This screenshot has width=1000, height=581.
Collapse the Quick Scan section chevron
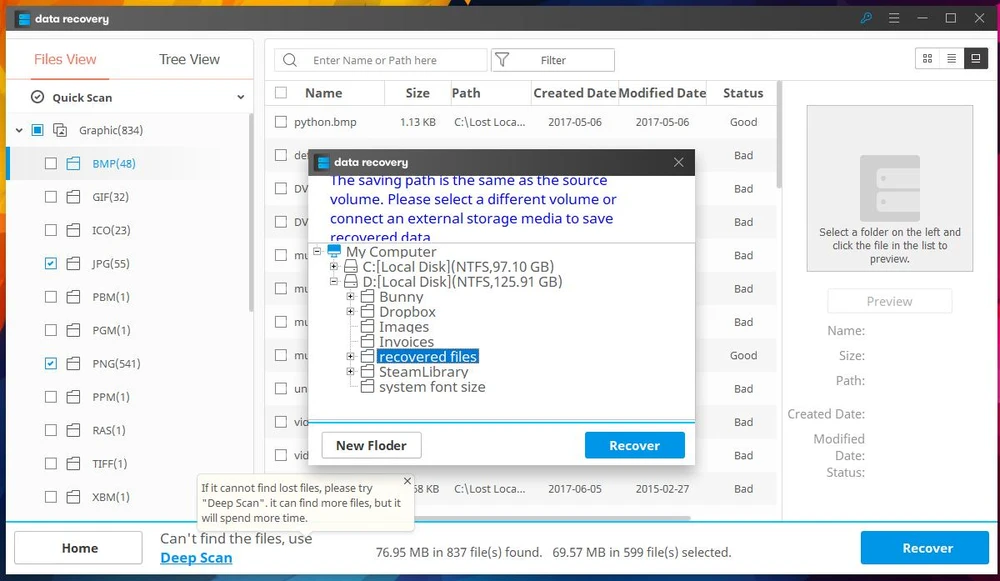(x=240, y=98)
